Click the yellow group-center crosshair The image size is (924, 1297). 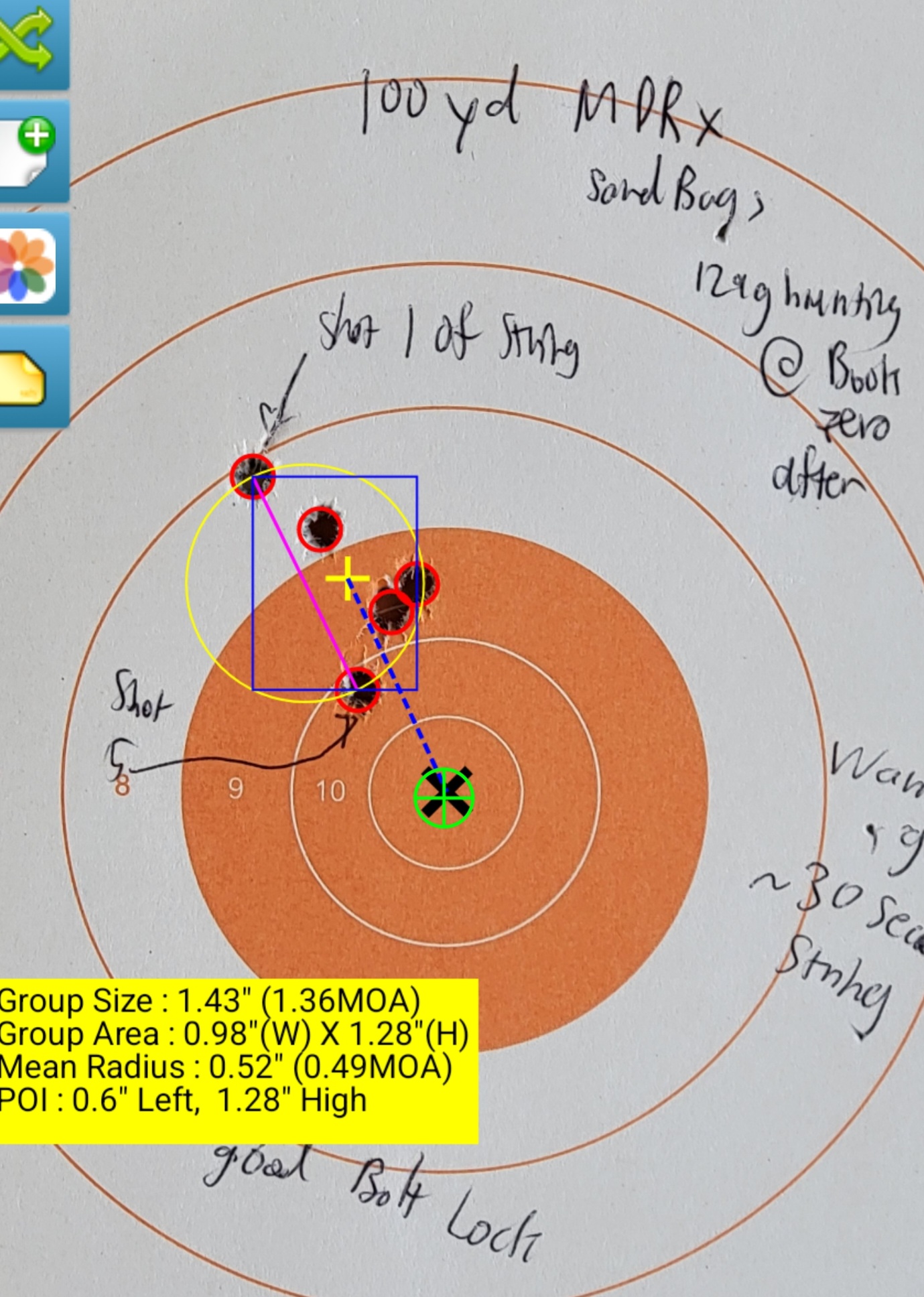point(347,578)
